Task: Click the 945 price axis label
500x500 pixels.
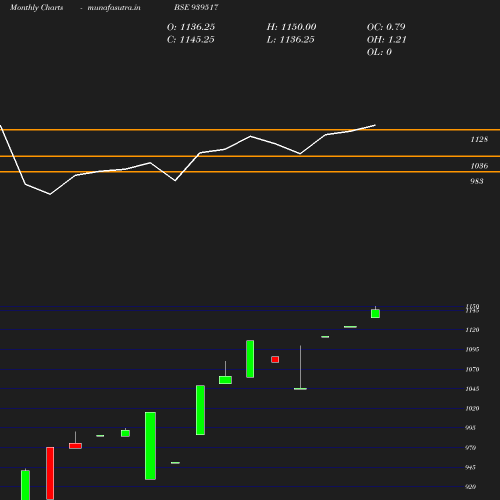Action: [470, 467]
